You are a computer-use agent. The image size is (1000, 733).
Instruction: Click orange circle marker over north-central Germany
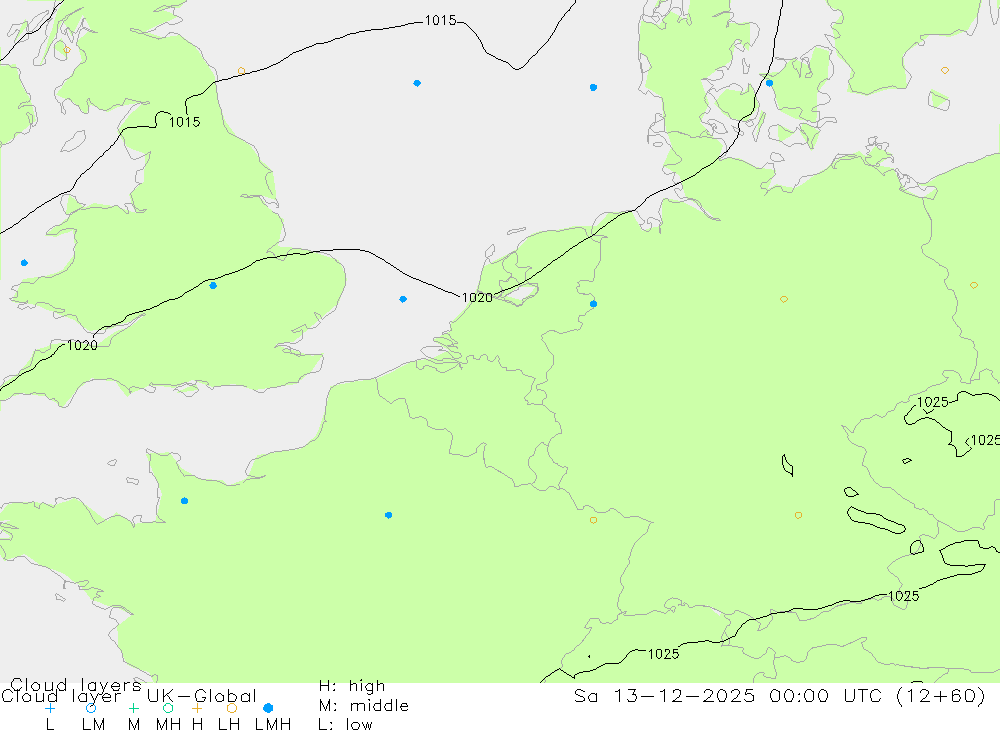[784, 299]
